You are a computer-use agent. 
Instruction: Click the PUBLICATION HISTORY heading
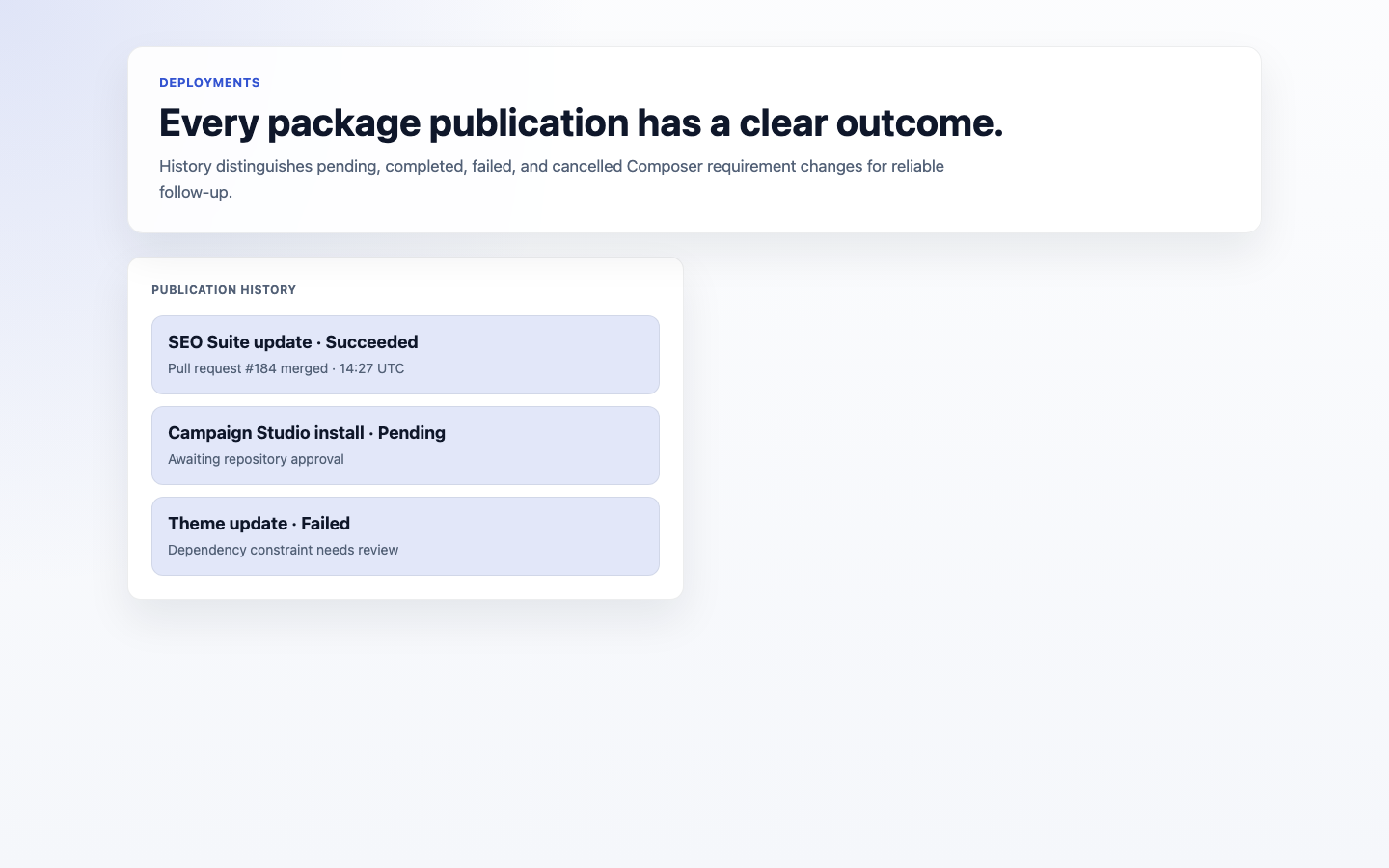(224, 290)
